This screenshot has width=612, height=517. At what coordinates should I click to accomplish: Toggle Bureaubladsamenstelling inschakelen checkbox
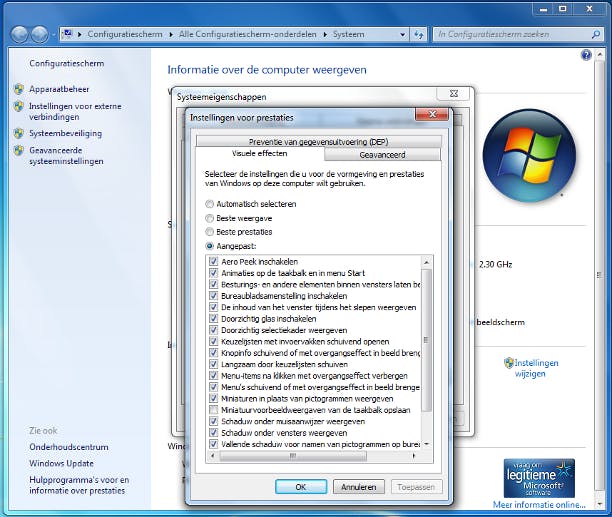[x=213, y=296]
